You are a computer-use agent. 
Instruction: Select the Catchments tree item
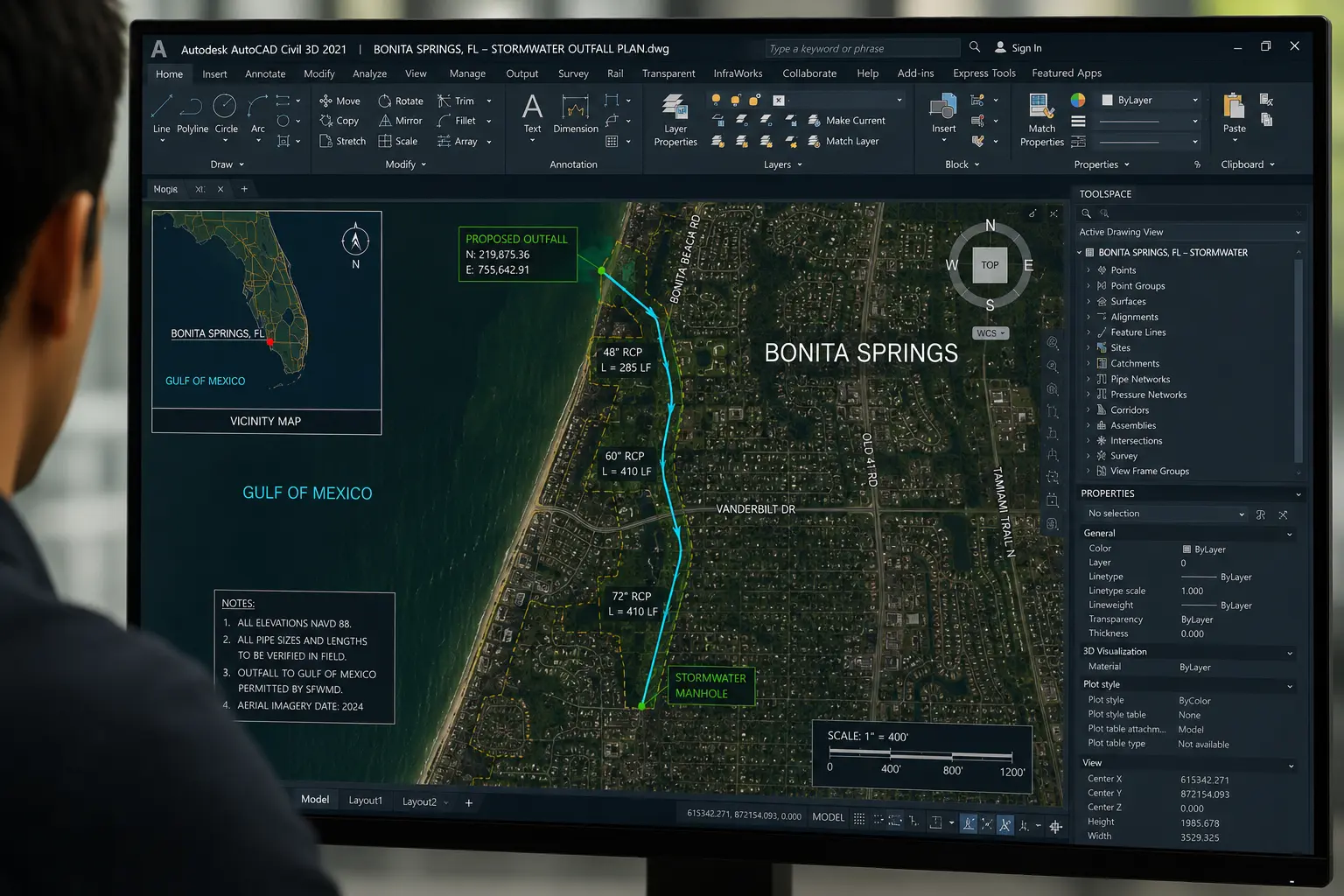coord(1135,363)
